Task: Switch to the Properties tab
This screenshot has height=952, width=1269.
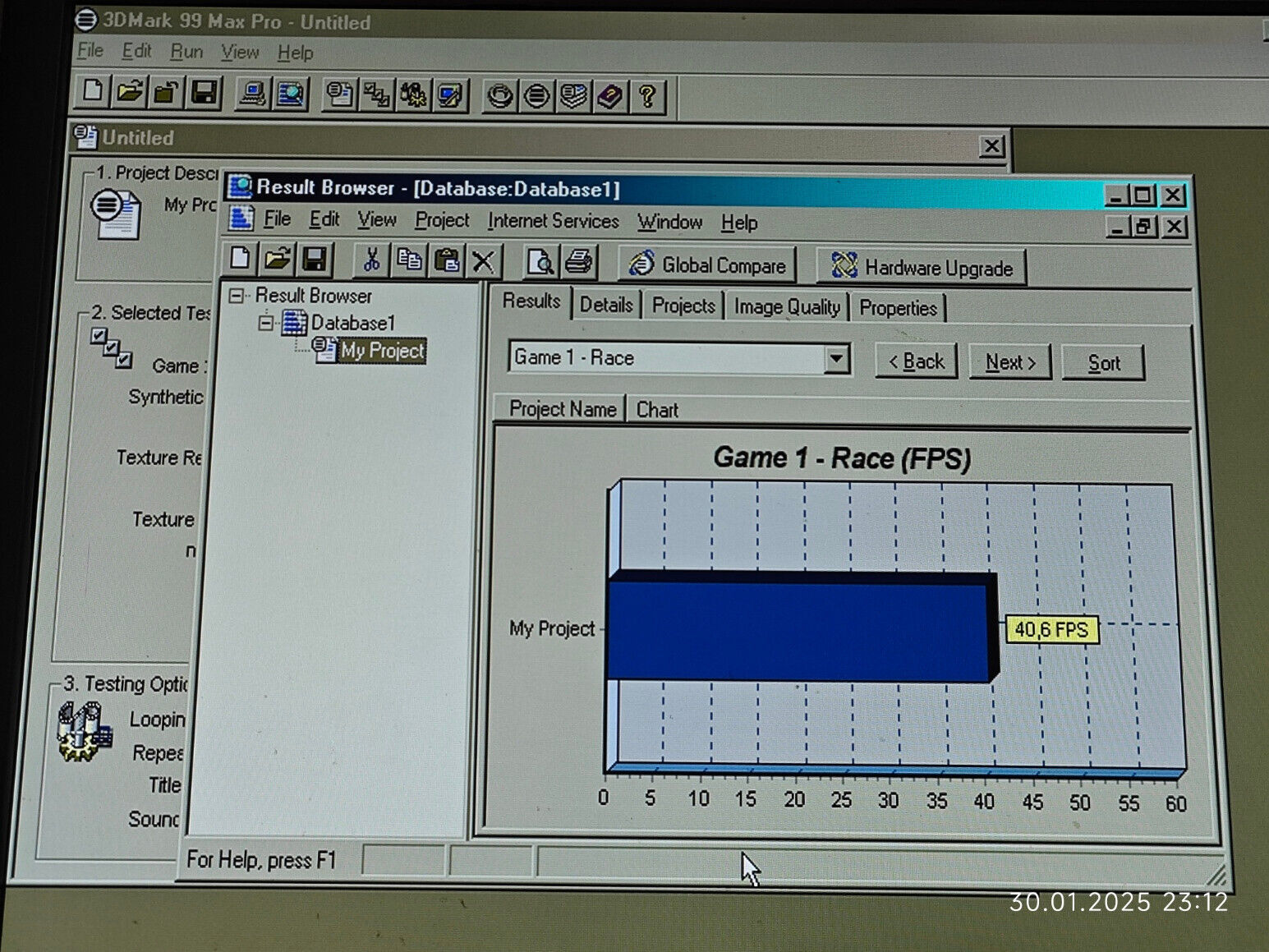Action: [898, 308]
